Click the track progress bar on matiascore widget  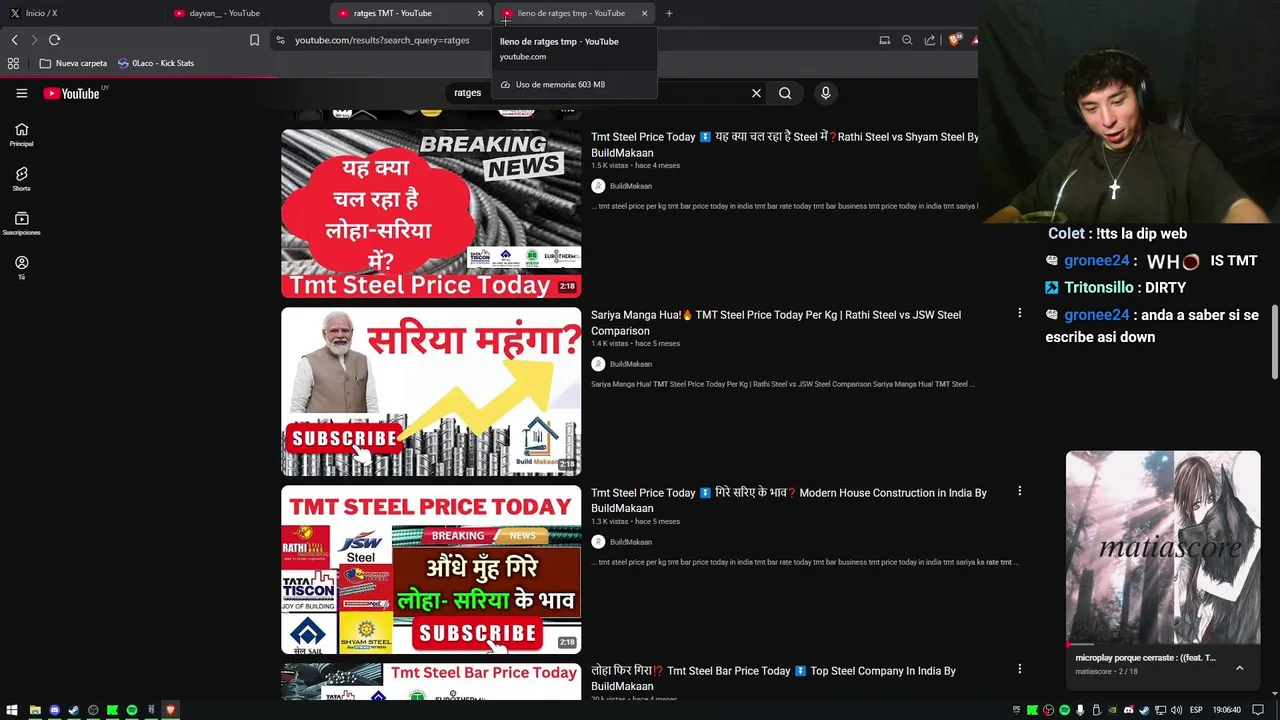pyautogui.click(x=1163, y=644)
